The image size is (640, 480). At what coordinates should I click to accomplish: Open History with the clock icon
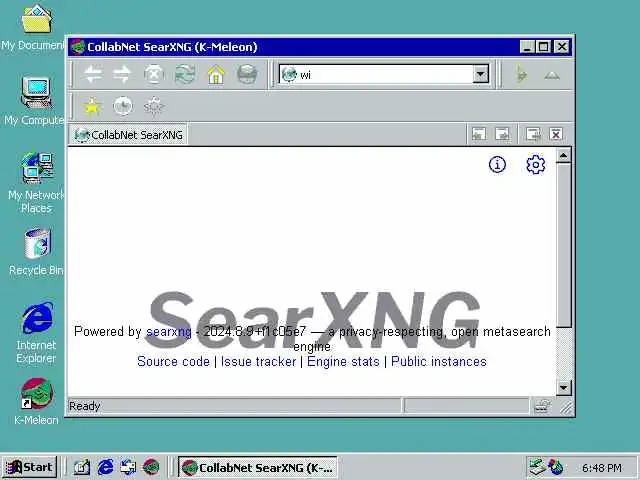click(123, 107)
